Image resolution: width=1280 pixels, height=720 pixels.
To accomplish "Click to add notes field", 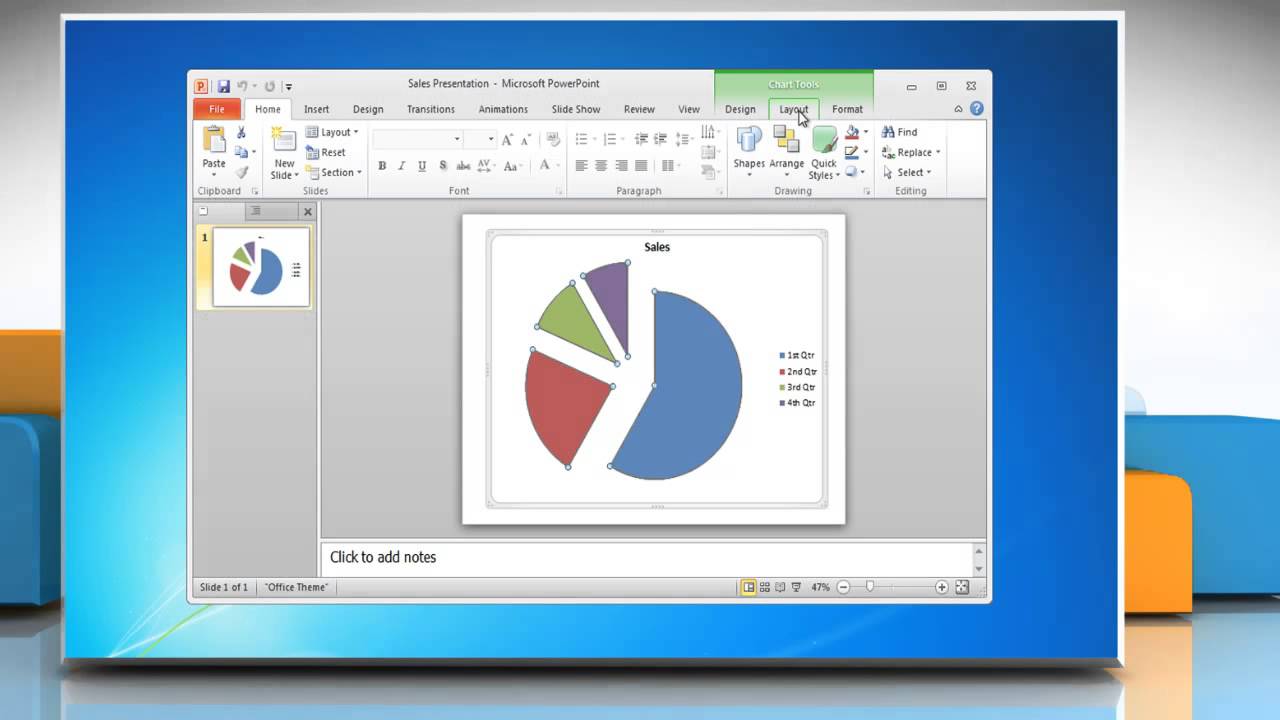I will click(x=646, y=557).
